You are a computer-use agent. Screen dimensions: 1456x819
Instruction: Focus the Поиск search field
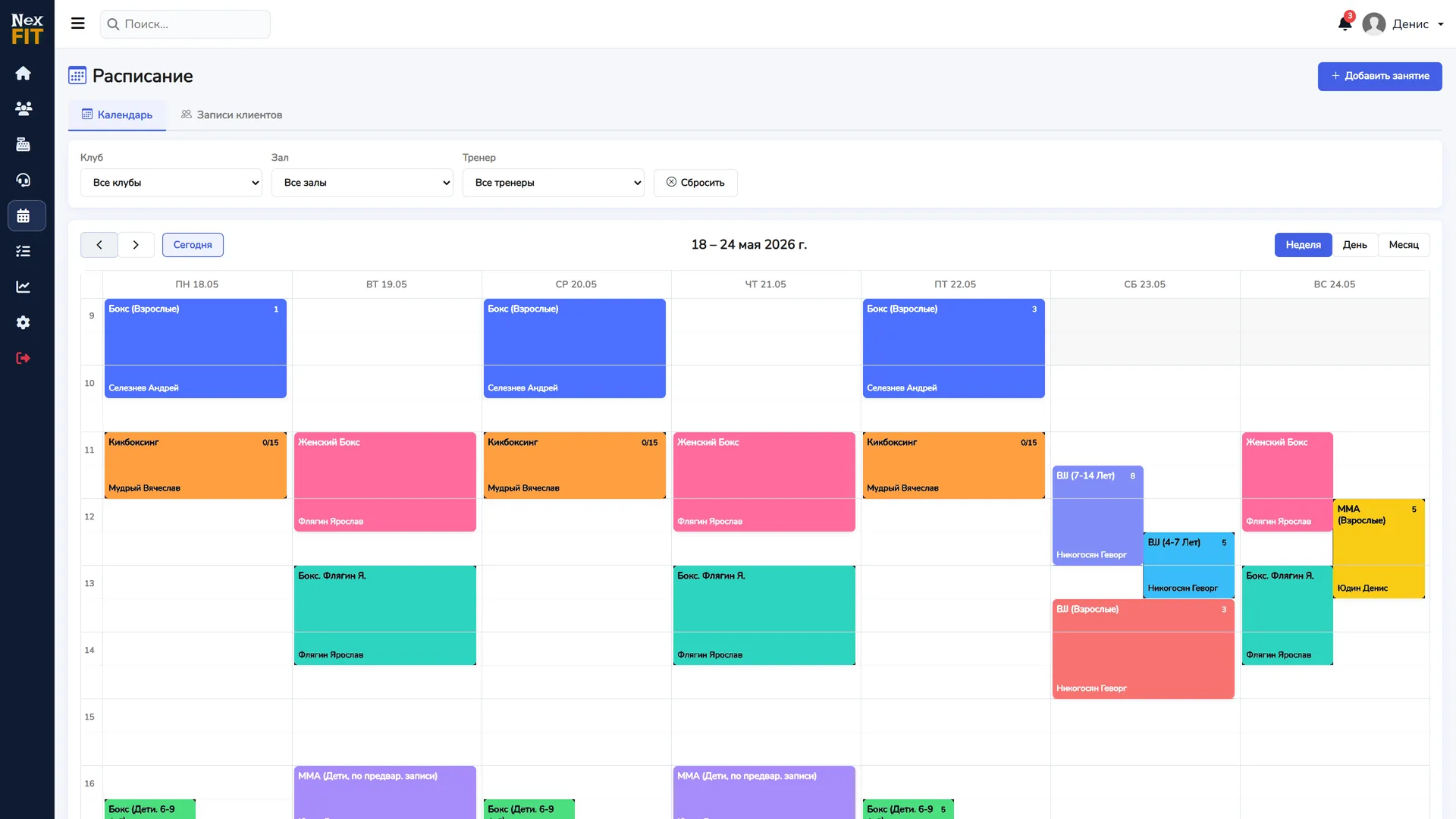point(185,24)
